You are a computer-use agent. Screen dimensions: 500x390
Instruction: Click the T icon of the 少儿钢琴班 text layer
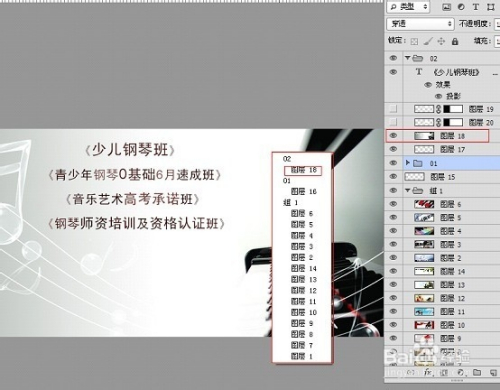coord(419,72)
